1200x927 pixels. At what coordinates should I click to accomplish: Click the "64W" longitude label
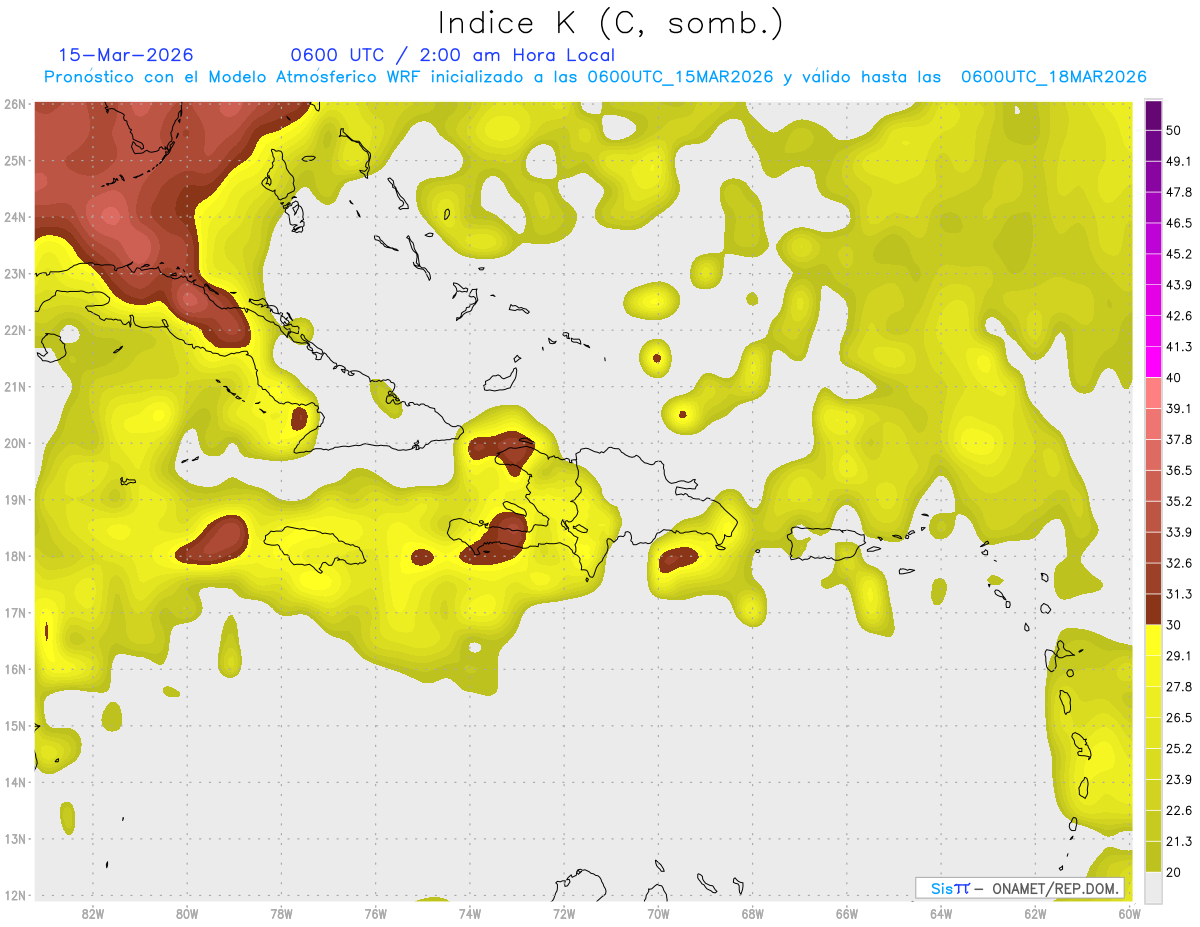pos(941,914)
